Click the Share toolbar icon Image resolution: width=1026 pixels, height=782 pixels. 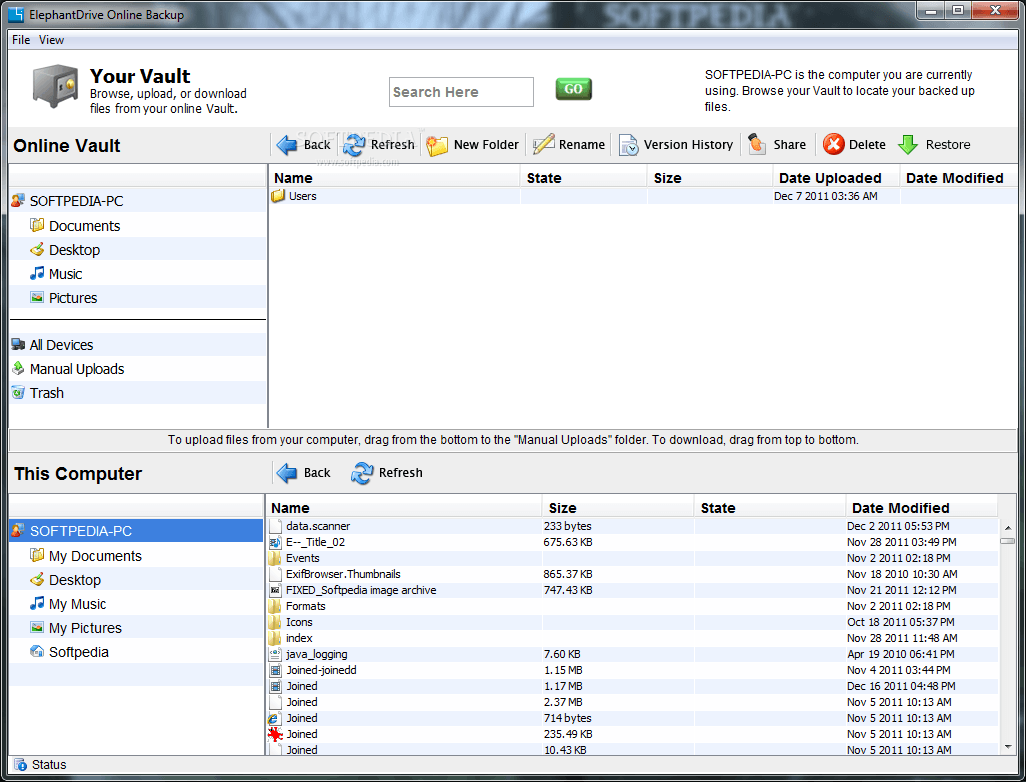click(x=758, y=145)
